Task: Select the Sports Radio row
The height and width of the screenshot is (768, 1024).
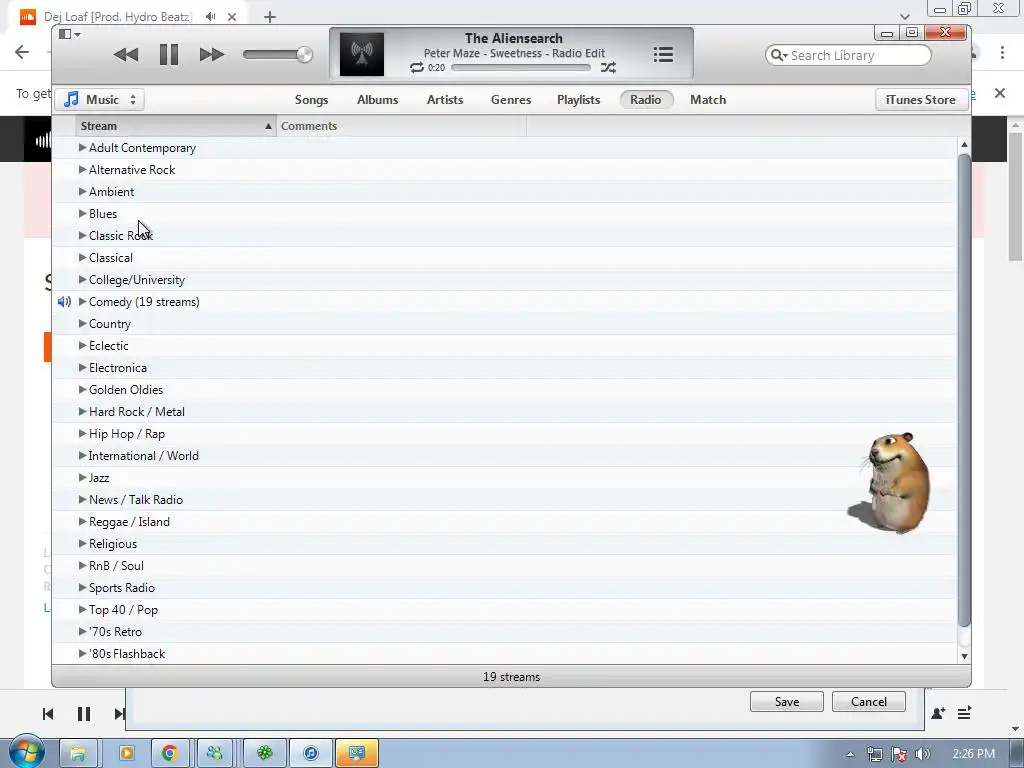Action: (x=504, y=588)
